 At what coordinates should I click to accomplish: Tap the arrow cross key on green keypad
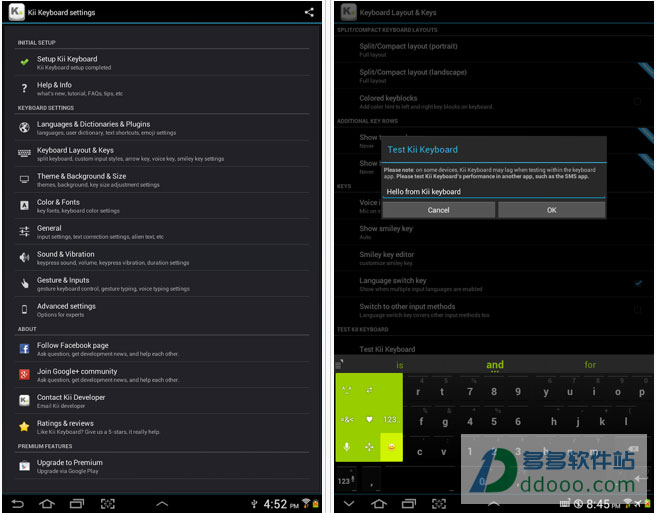[369, 447]
